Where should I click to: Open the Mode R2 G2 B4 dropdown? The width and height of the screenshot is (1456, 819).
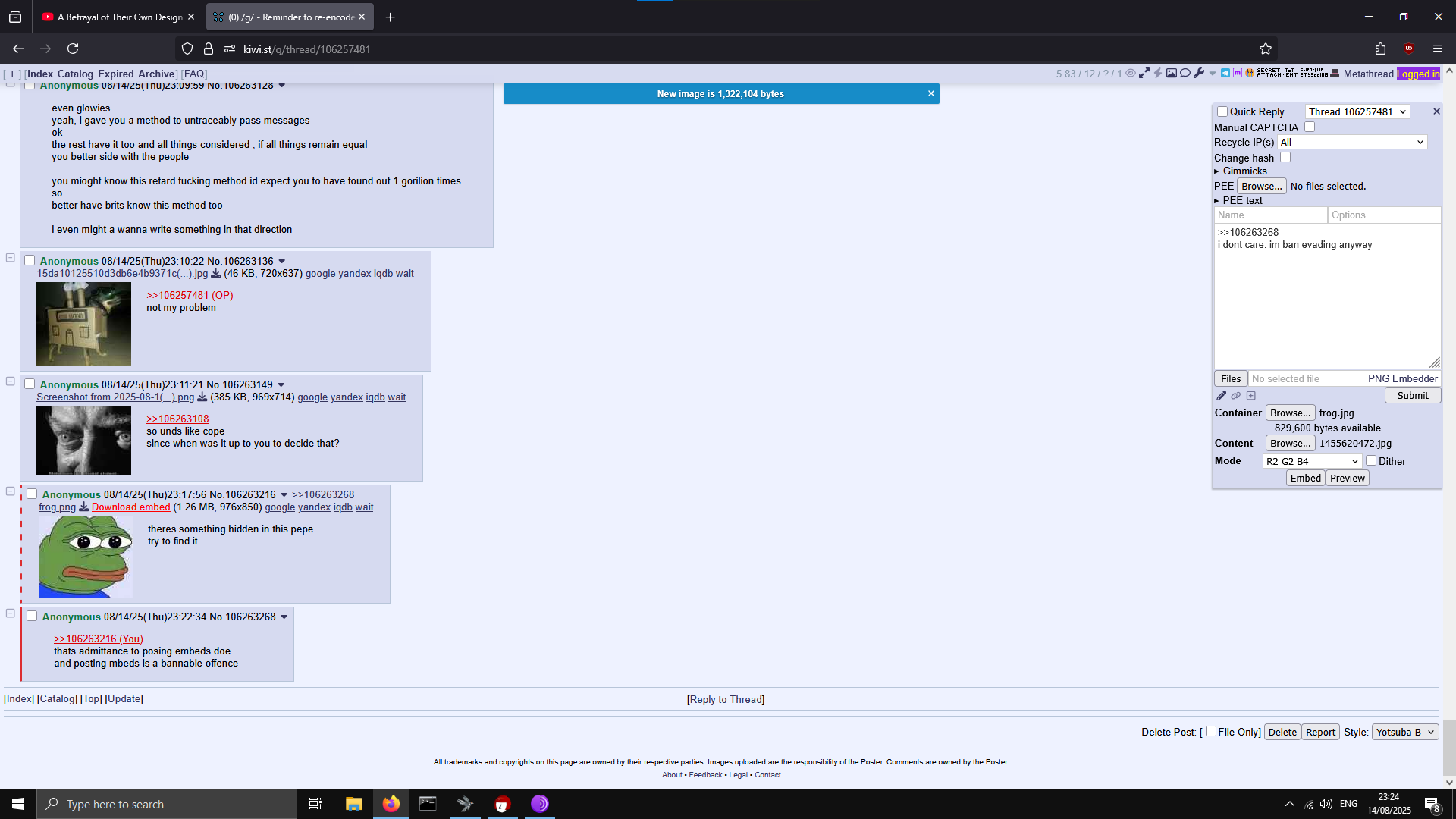pyautogui.click(x=1312, y=461)
